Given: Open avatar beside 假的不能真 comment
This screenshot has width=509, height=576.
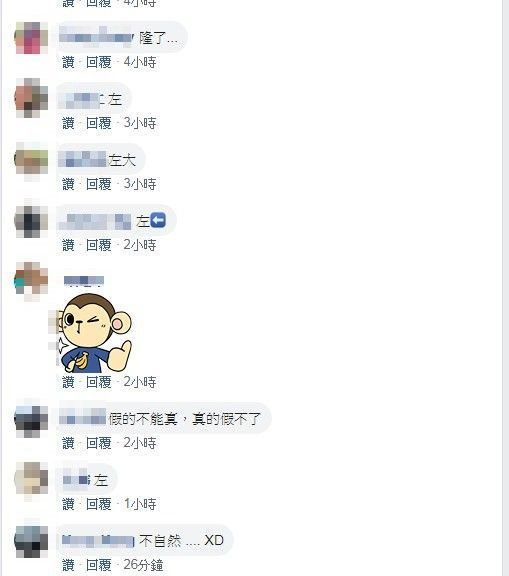Looking at the screenshot, I should coord(31,419).
